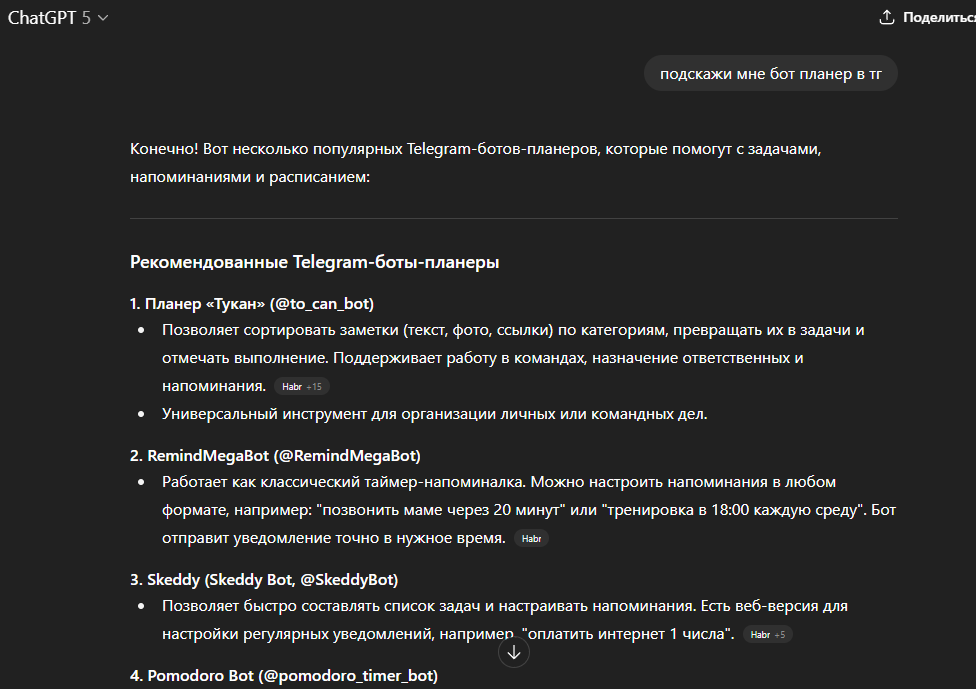Click the quoted example 'оплатить интернет 1 числа'

click(x=629, y=635)
